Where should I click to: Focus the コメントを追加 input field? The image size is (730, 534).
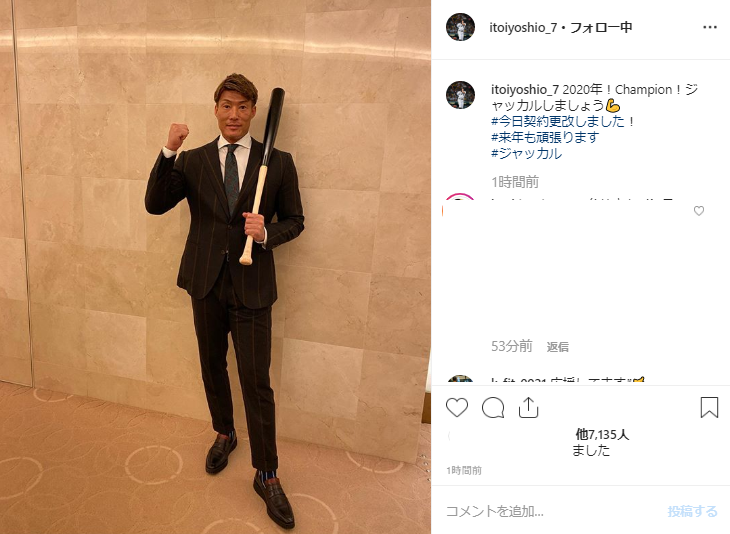[x=549, y=511]
